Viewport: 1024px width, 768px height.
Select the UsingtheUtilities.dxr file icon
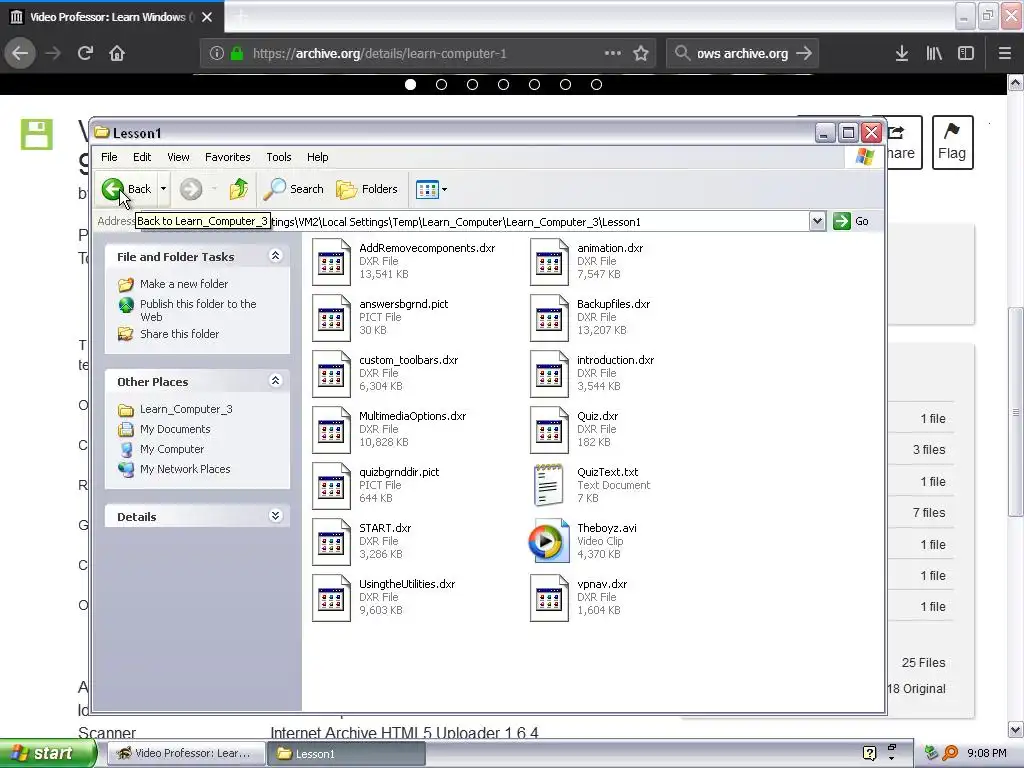coord(331,598)
